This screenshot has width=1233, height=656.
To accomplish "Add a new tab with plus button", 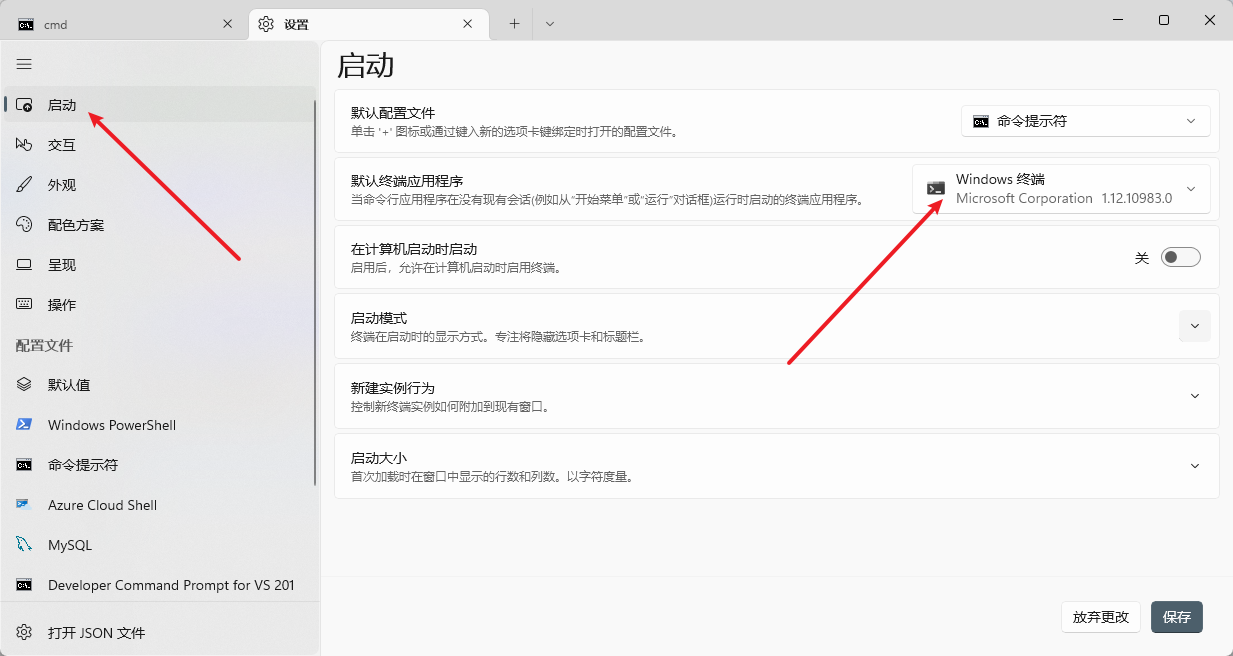I will point(514,24).
